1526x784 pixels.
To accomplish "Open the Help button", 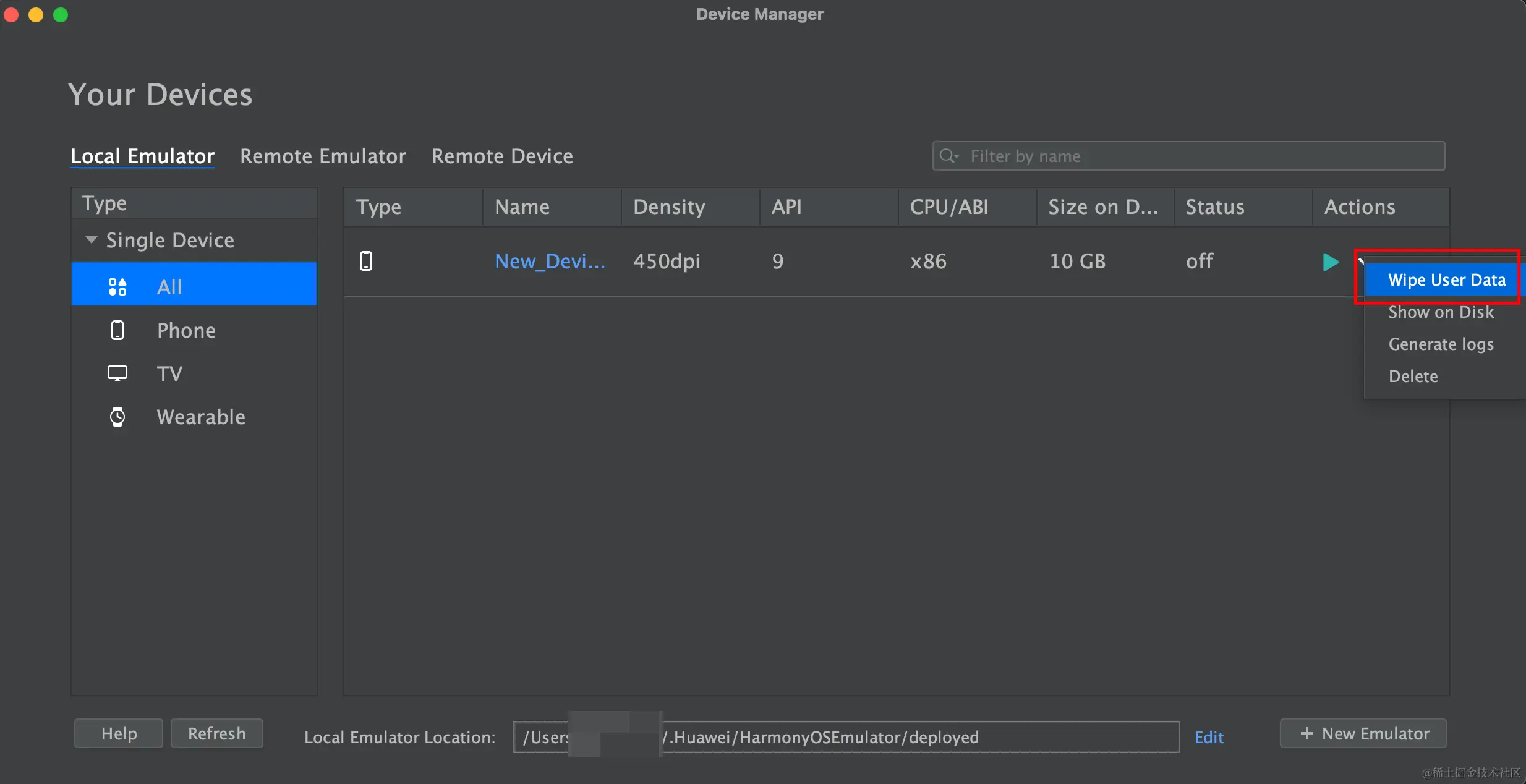I will click(x=119, y=733).
